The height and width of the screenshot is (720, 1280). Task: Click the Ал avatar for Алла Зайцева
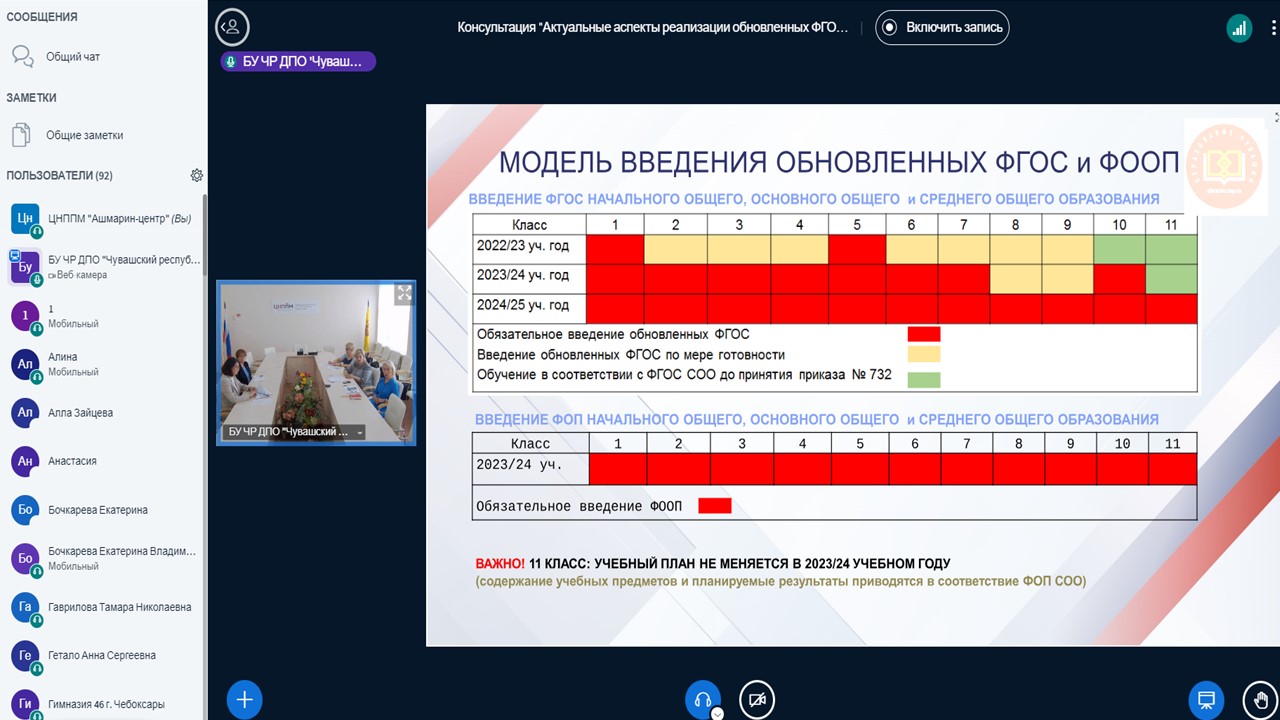coord(25,412)
